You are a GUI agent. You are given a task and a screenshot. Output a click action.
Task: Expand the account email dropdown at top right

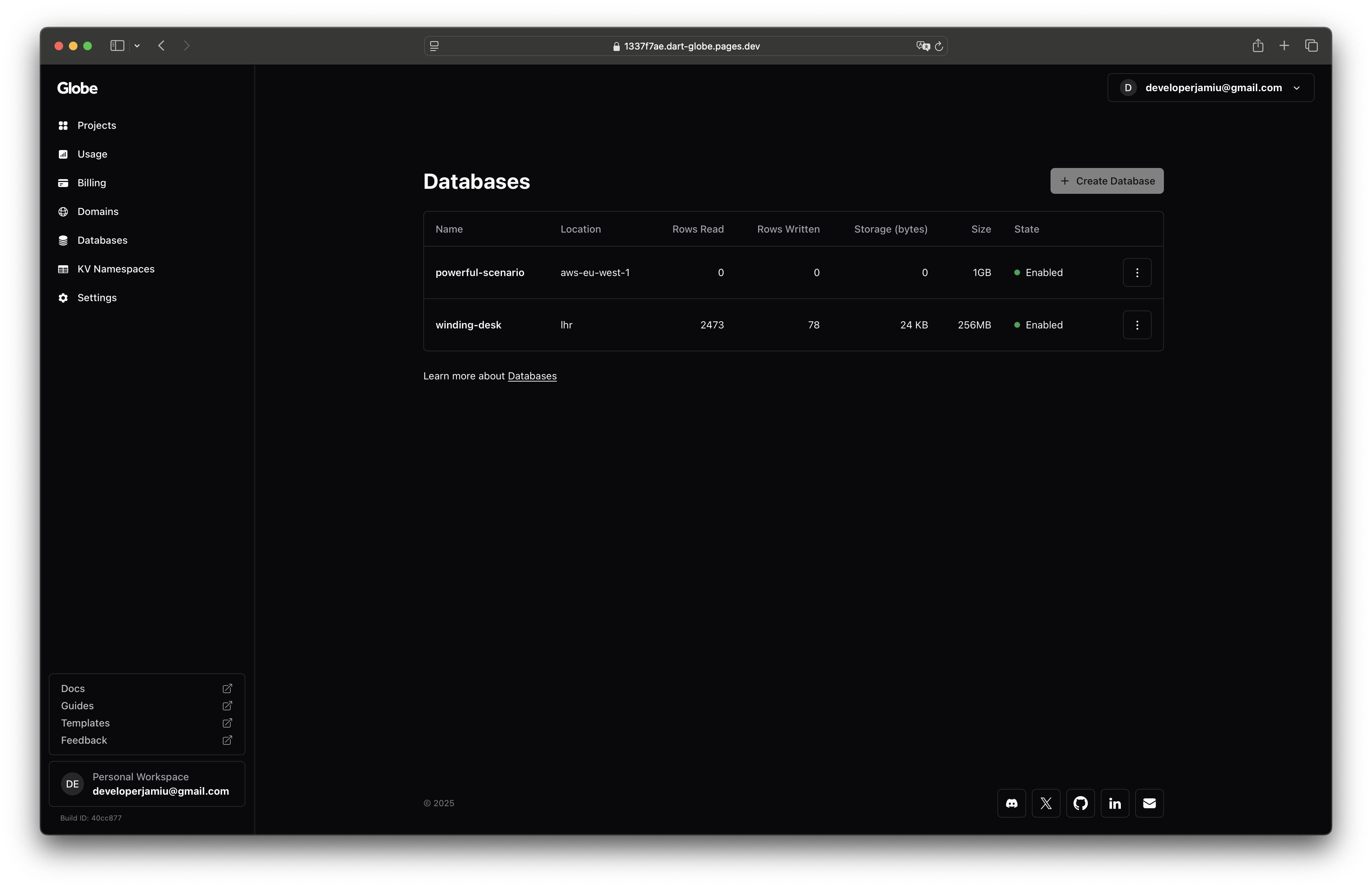[x=1210, y=88]
